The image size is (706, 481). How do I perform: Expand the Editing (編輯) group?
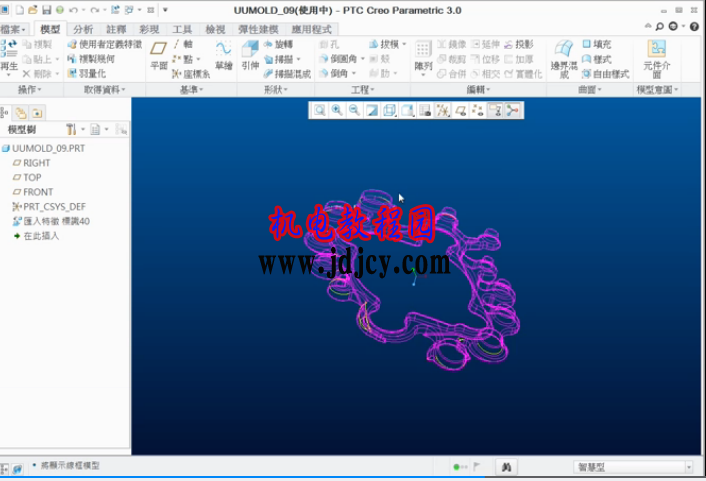[x=478, y=90]
